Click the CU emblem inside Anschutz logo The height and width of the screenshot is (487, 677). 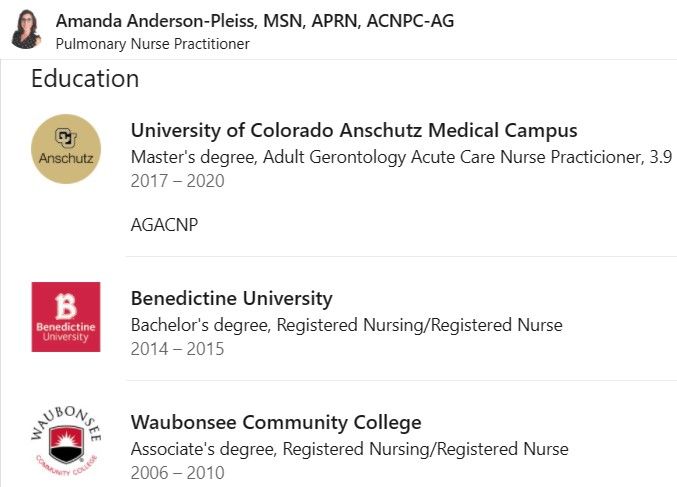click(66, 138)
